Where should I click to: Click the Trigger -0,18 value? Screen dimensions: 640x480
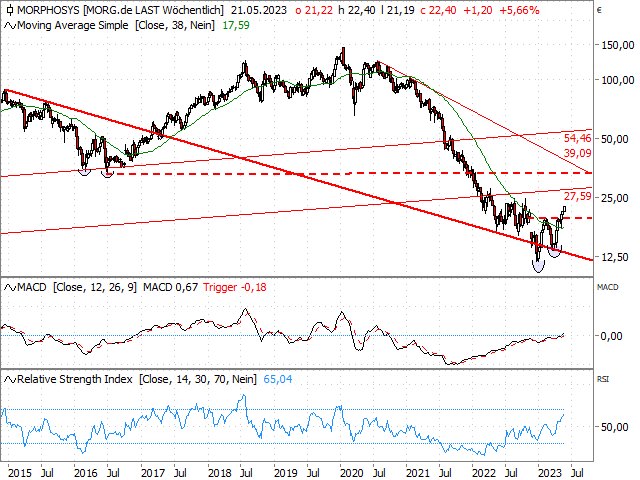click(235, 287)
